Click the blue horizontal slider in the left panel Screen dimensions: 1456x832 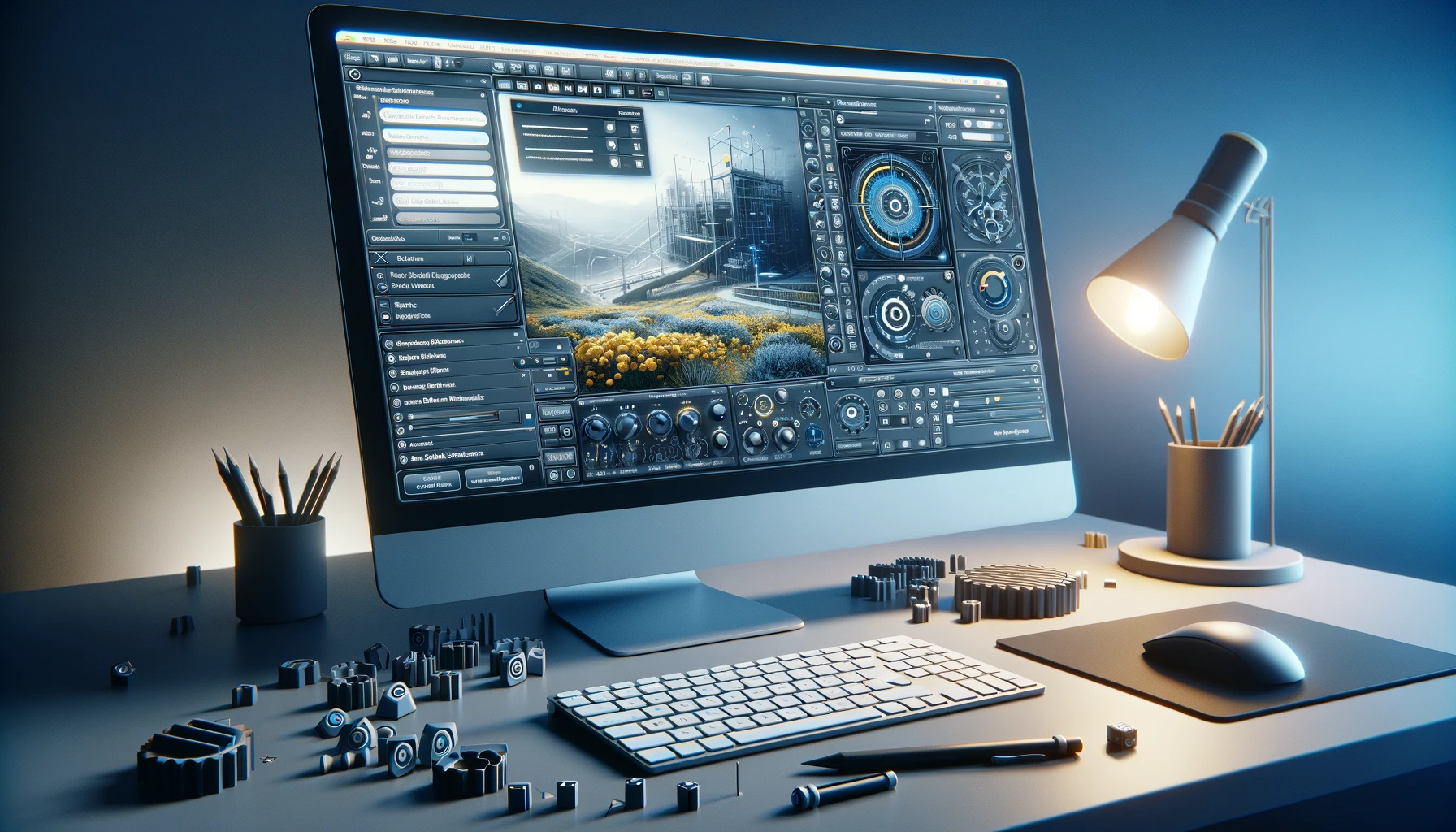pyautogui.click(x=466, y=418)
